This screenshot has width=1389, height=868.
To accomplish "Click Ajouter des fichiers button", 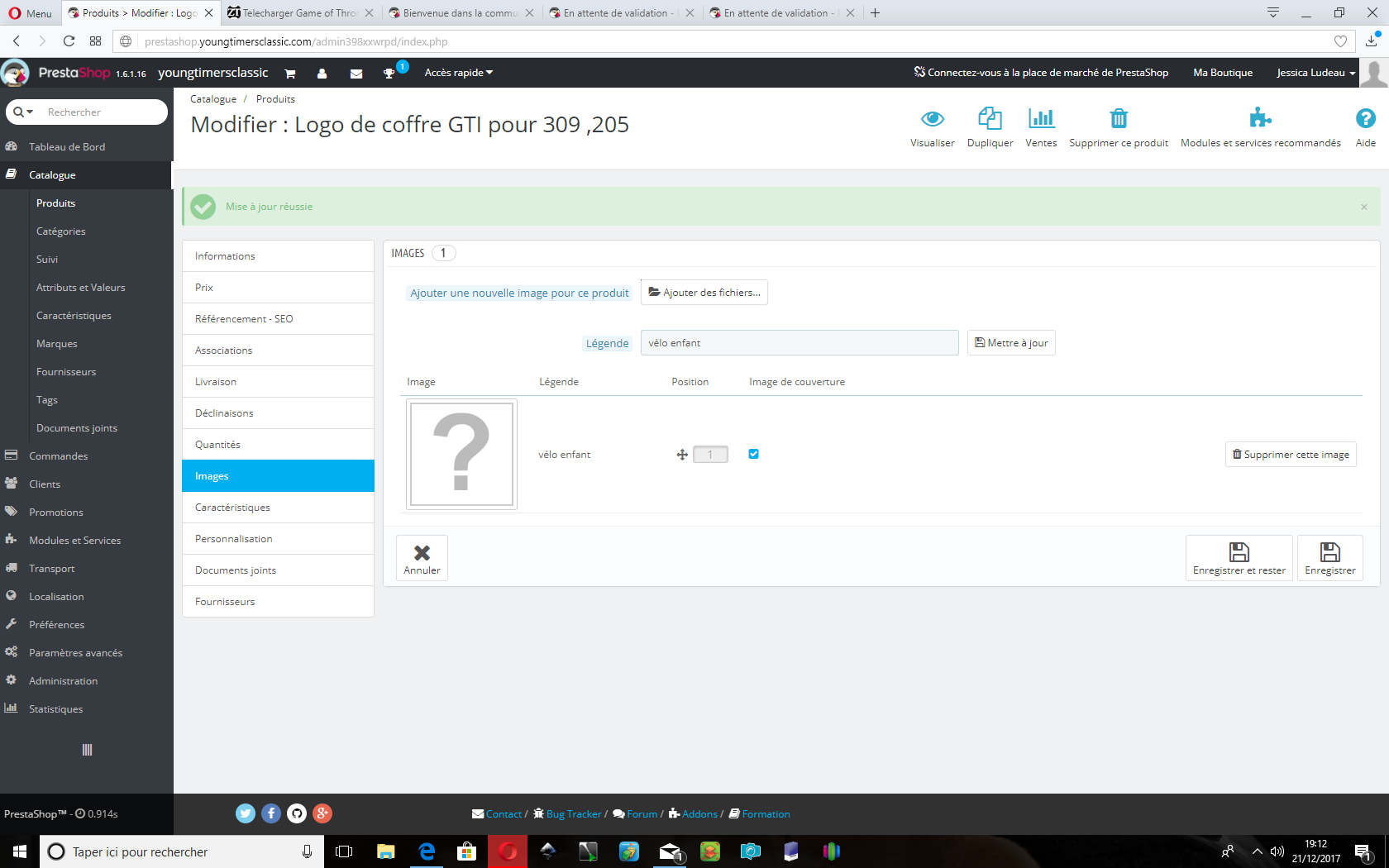I will pos(704,293).
